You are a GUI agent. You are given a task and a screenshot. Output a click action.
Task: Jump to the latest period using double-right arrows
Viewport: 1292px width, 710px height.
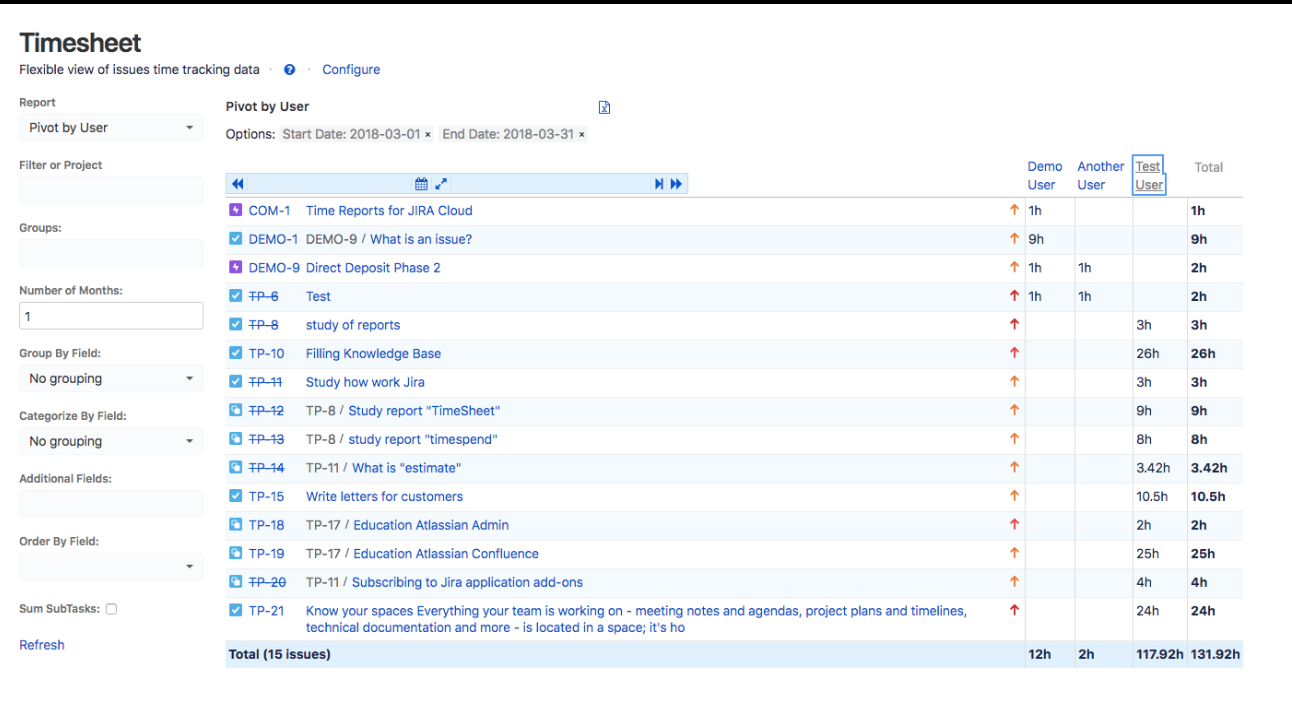click(676, 183)
